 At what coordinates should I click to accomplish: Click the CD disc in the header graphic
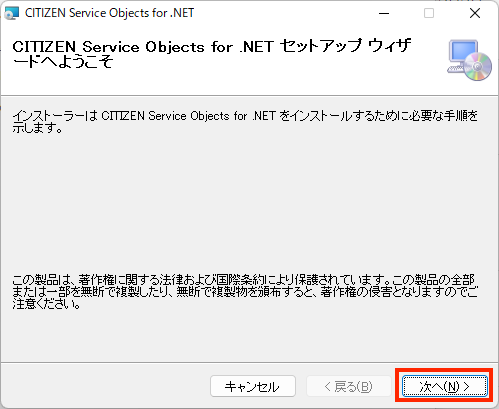478,67
